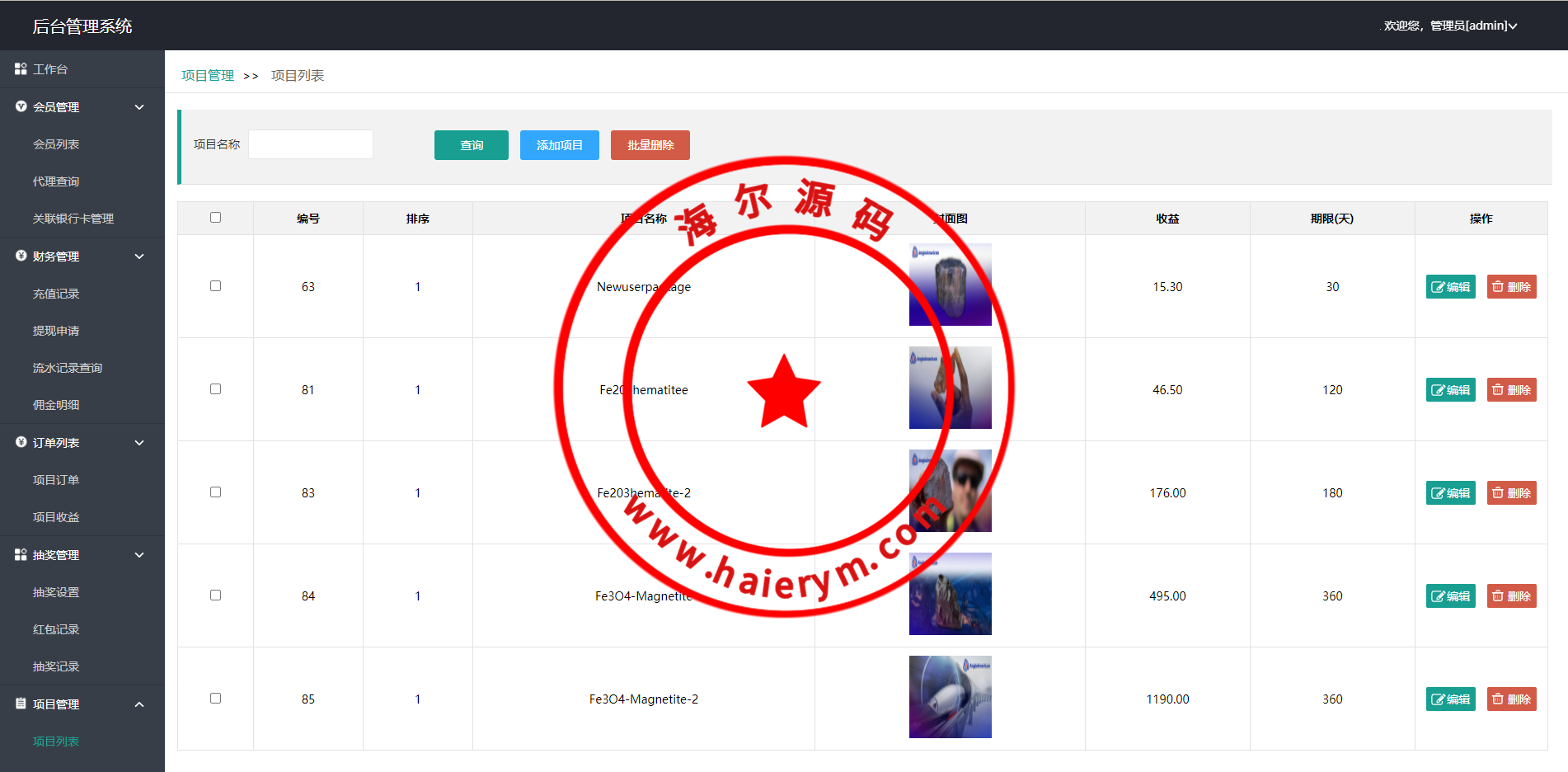Open 关联银行卡管理 in the sidebar
Image resolution: width=1568 pixels, height=772 pixels.
coord(73,219)
